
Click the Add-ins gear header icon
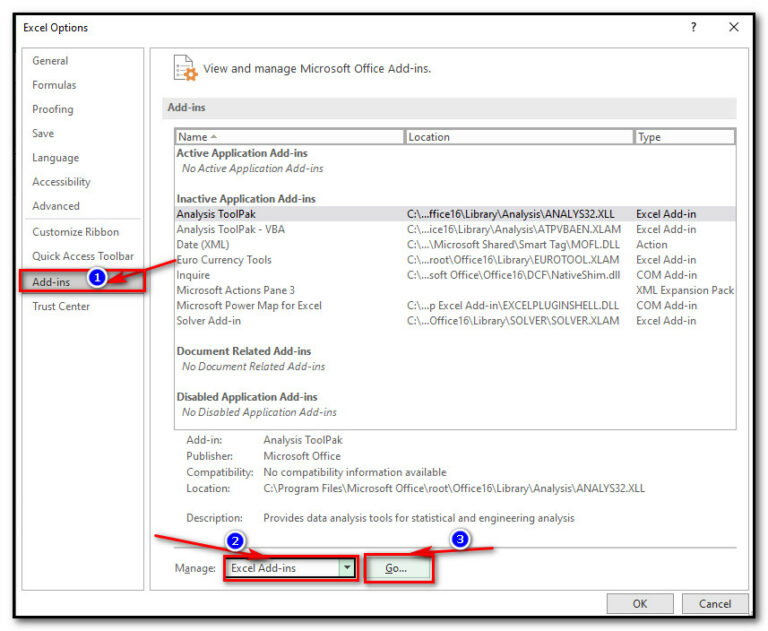185,68
